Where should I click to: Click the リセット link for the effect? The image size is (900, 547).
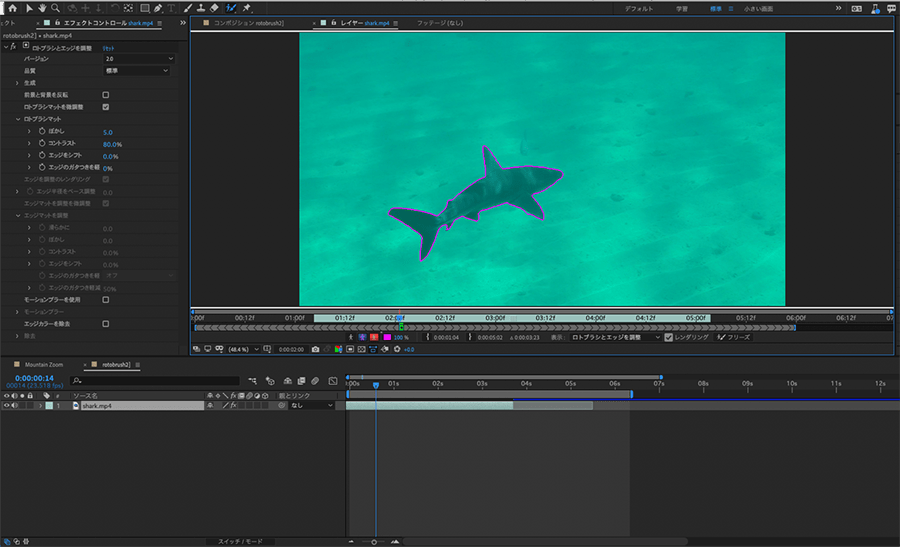pos(109,47)
